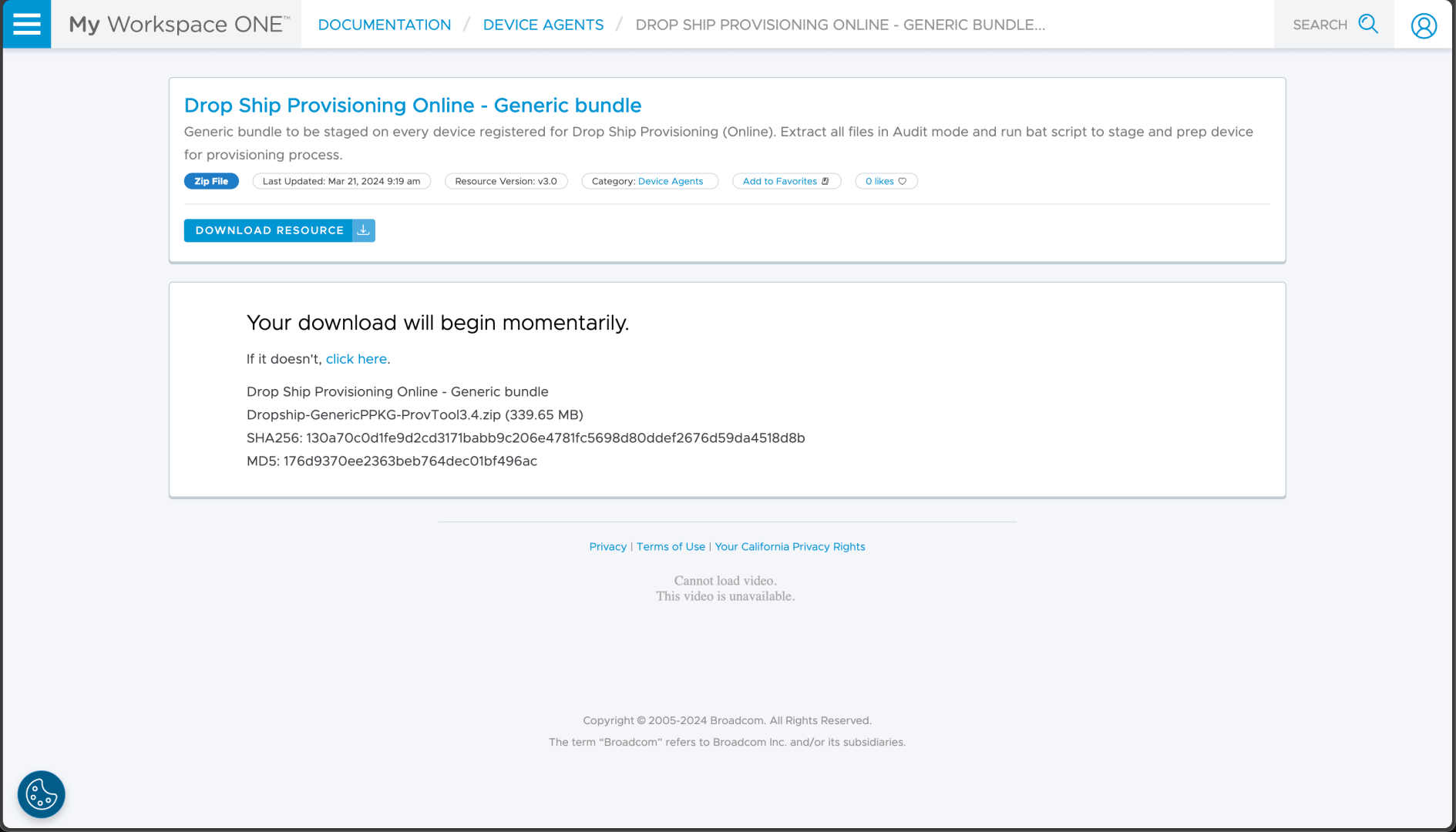Open the Privacy footer link
1456x832 pixels.
607,547
